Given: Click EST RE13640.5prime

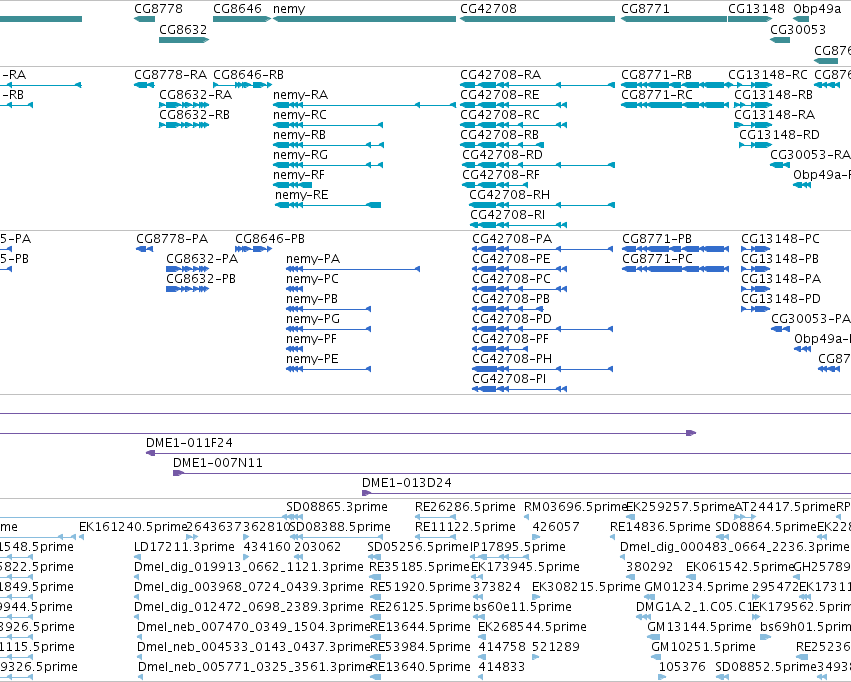Looking at the screenshot, I should [420, 667].
